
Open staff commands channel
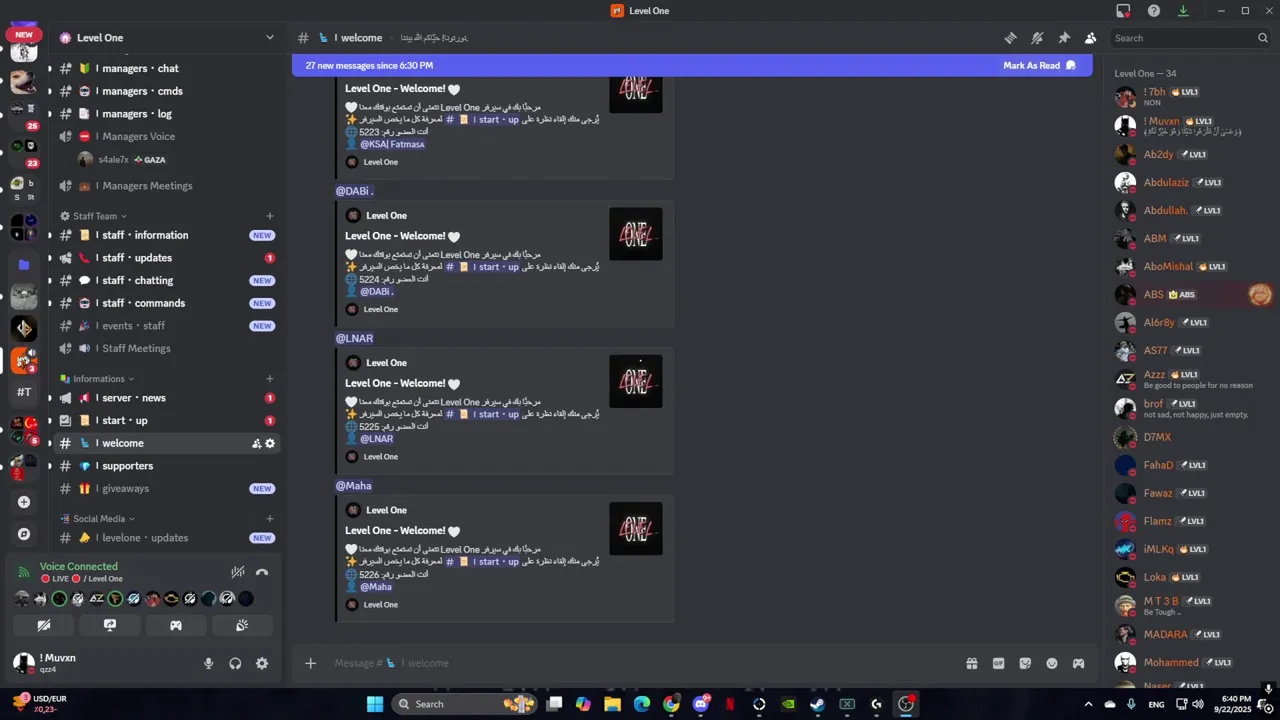tap(166, 303)
